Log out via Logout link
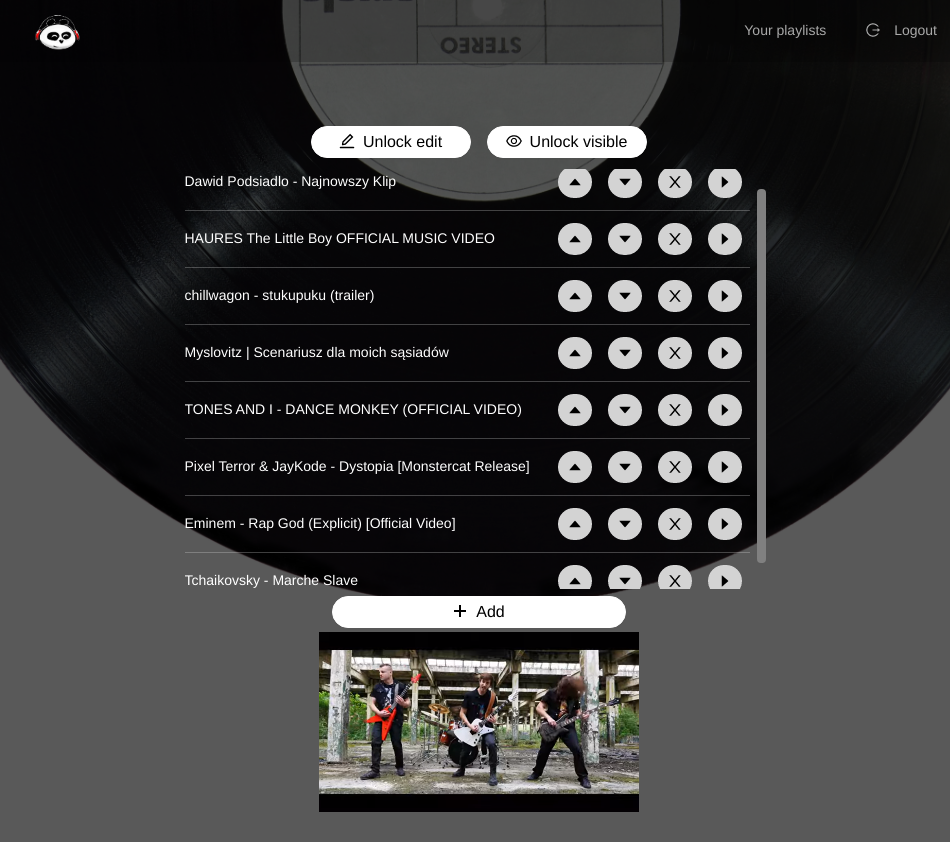Viewport: 950px width, 842px height. (x=901, y=30)
